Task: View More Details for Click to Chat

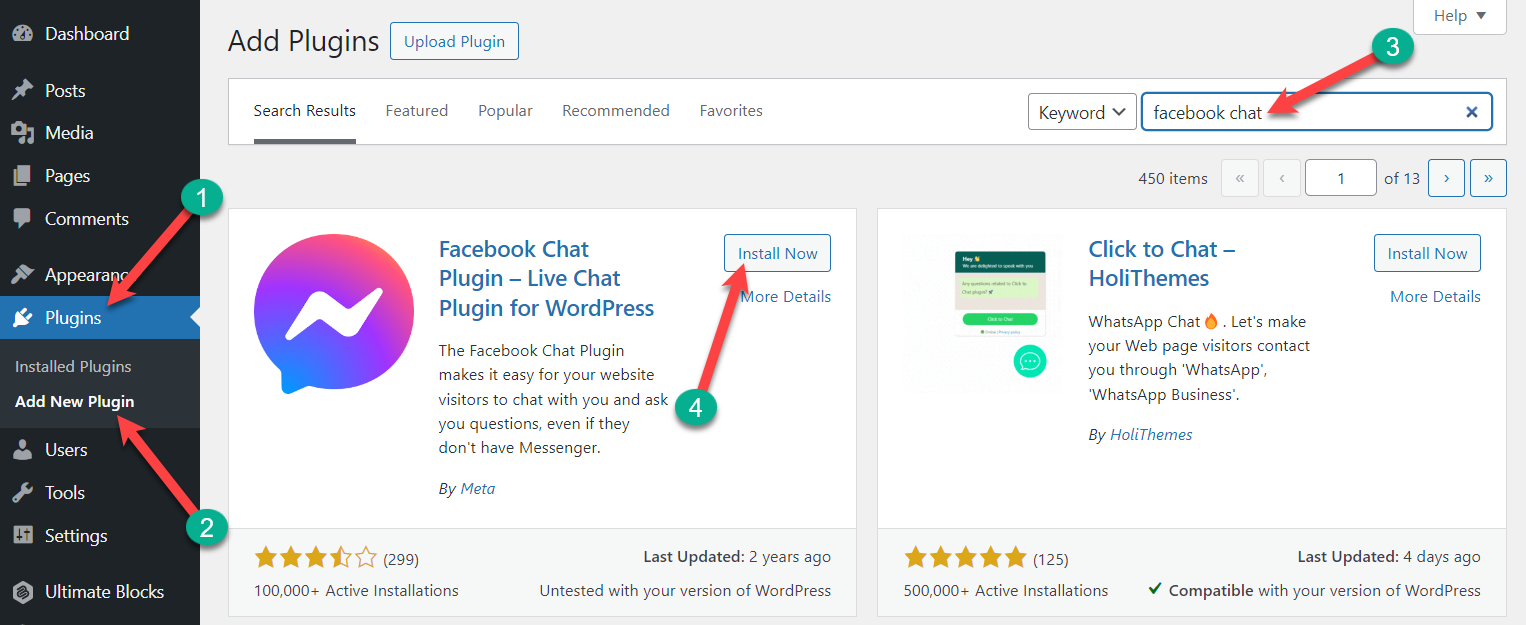Action: pyautogui.click(x=1435, y=296)
